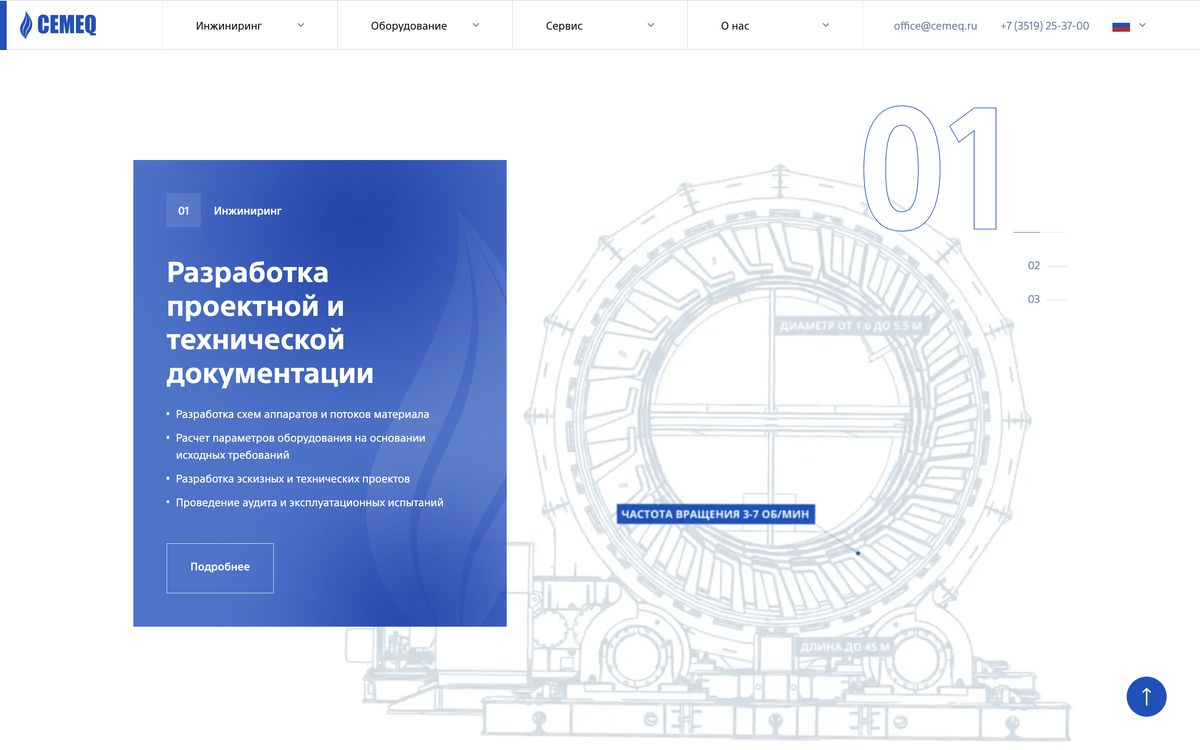
Task: Open the language selector dropdown
Action: pos(1135,24)
